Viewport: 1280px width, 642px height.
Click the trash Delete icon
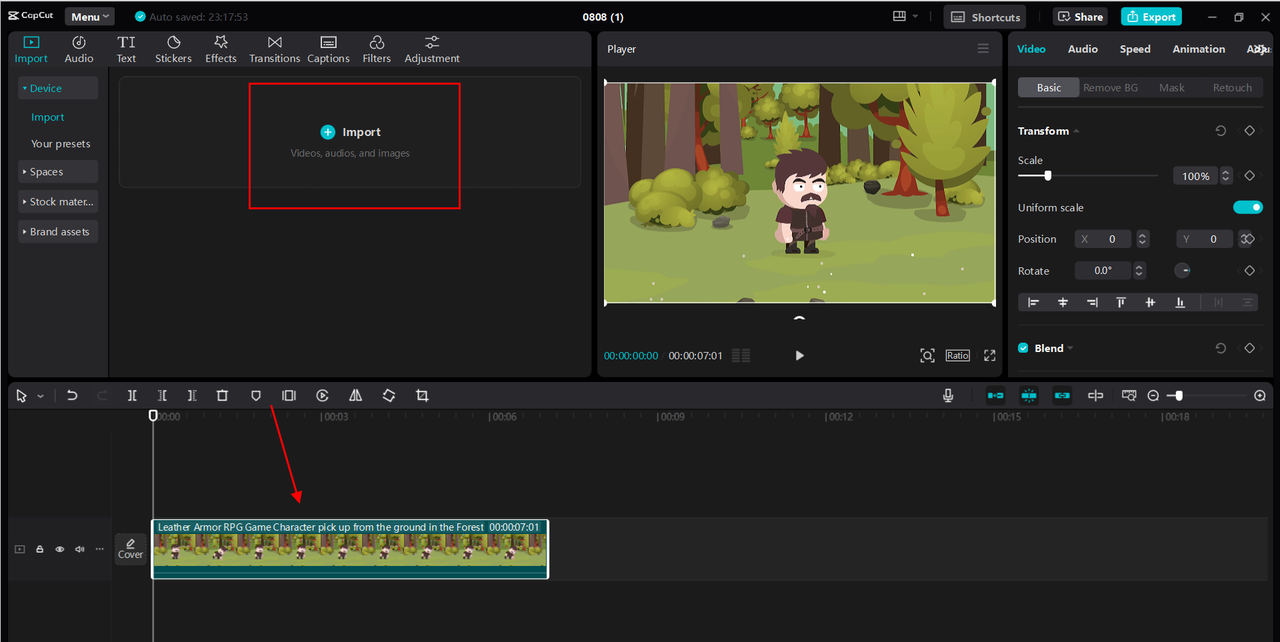tap(223, 396)
